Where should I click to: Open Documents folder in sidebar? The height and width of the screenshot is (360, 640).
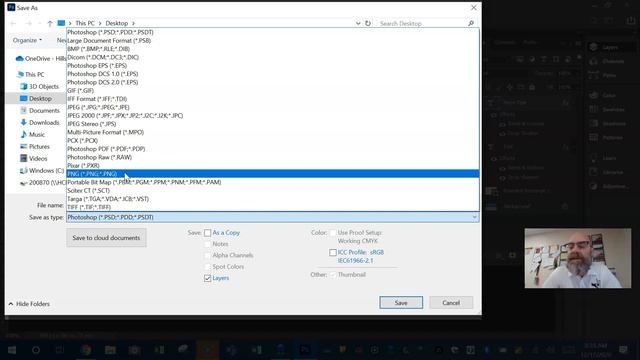[x=40, y=110]
